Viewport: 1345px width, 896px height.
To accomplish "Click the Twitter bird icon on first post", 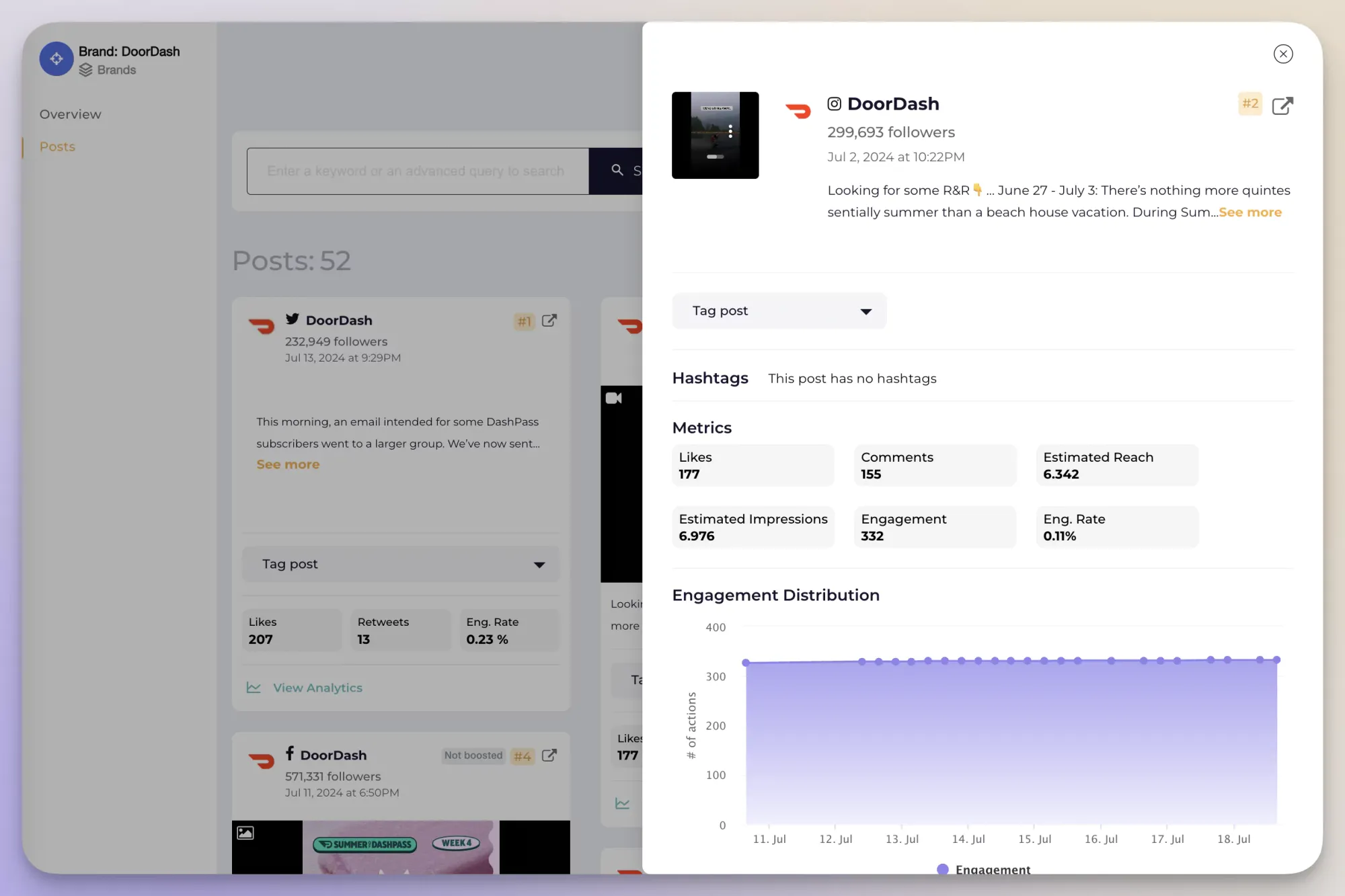I will [x=292, y=319].
